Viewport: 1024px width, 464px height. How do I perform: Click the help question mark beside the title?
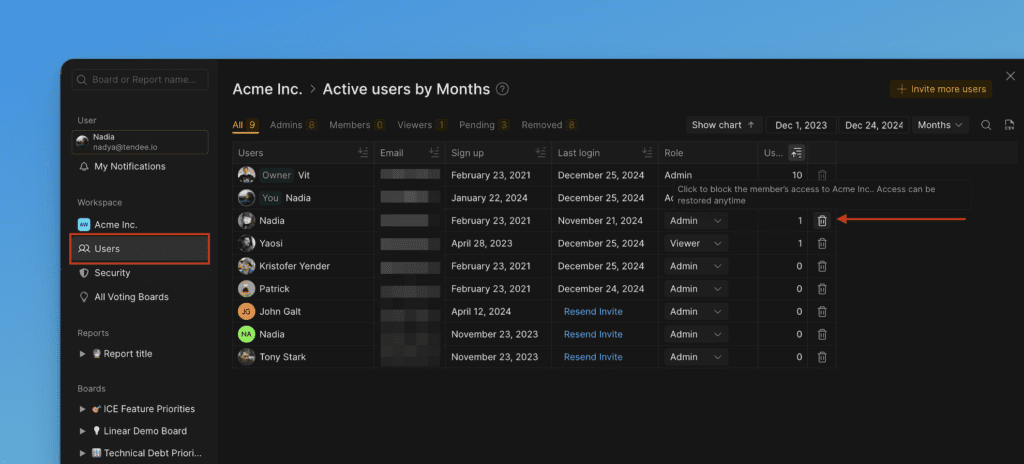[503, 89]
